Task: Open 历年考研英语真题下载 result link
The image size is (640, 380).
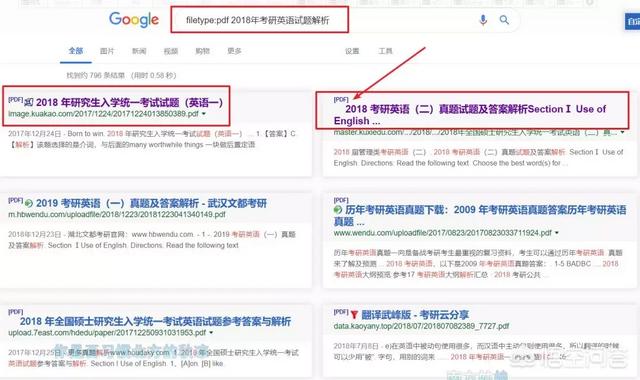Action: pos(480,216)
